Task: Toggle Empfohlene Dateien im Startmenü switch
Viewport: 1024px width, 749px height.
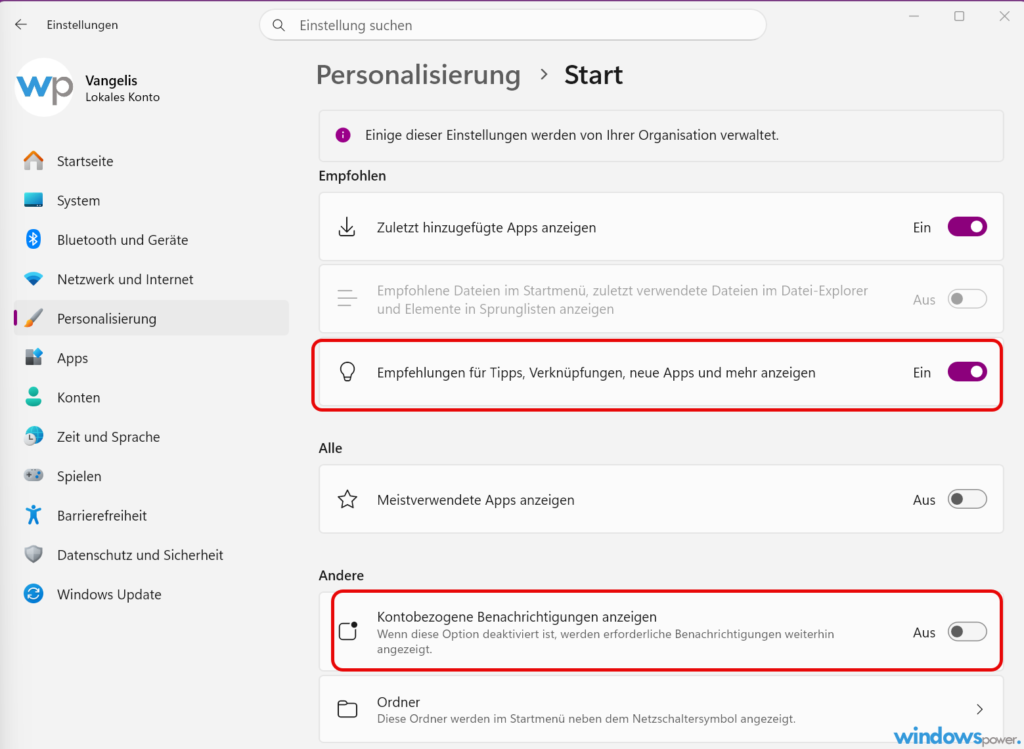Action: point(967,299)
